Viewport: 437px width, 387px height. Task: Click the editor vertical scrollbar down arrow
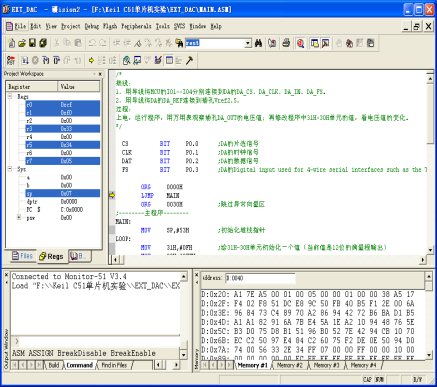(x=430, y=250)
